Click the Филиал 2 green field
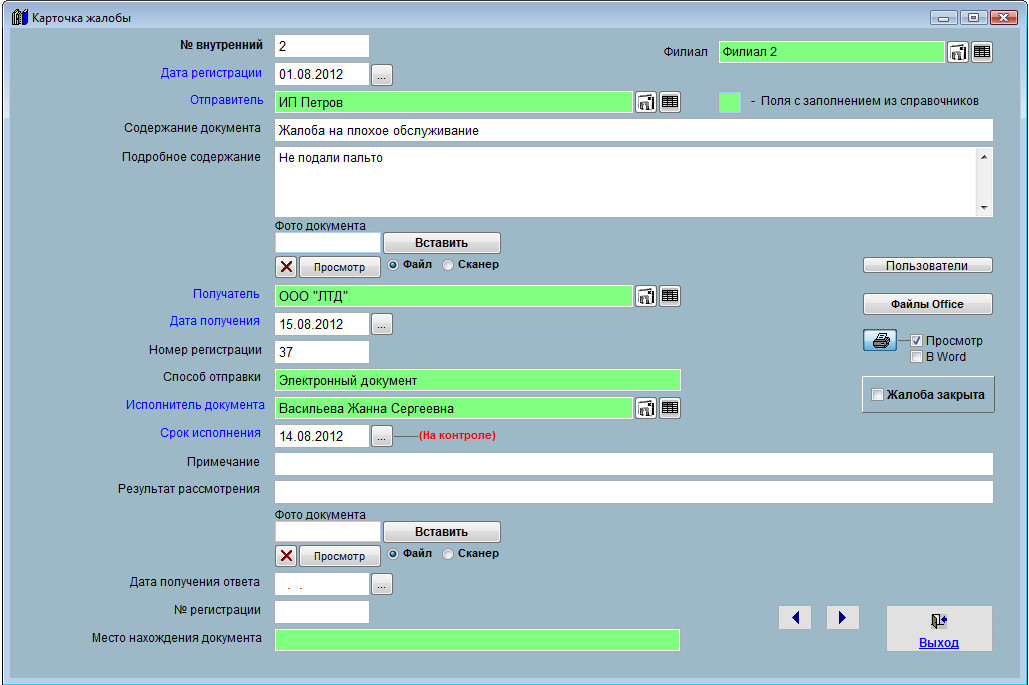Screen dimensions: 1029x685 [831, 52]
